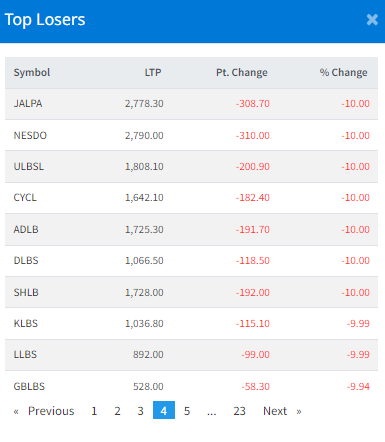Select the NESDO symbol row
Screen dimensions: 385x442
[x=191, y=135]
